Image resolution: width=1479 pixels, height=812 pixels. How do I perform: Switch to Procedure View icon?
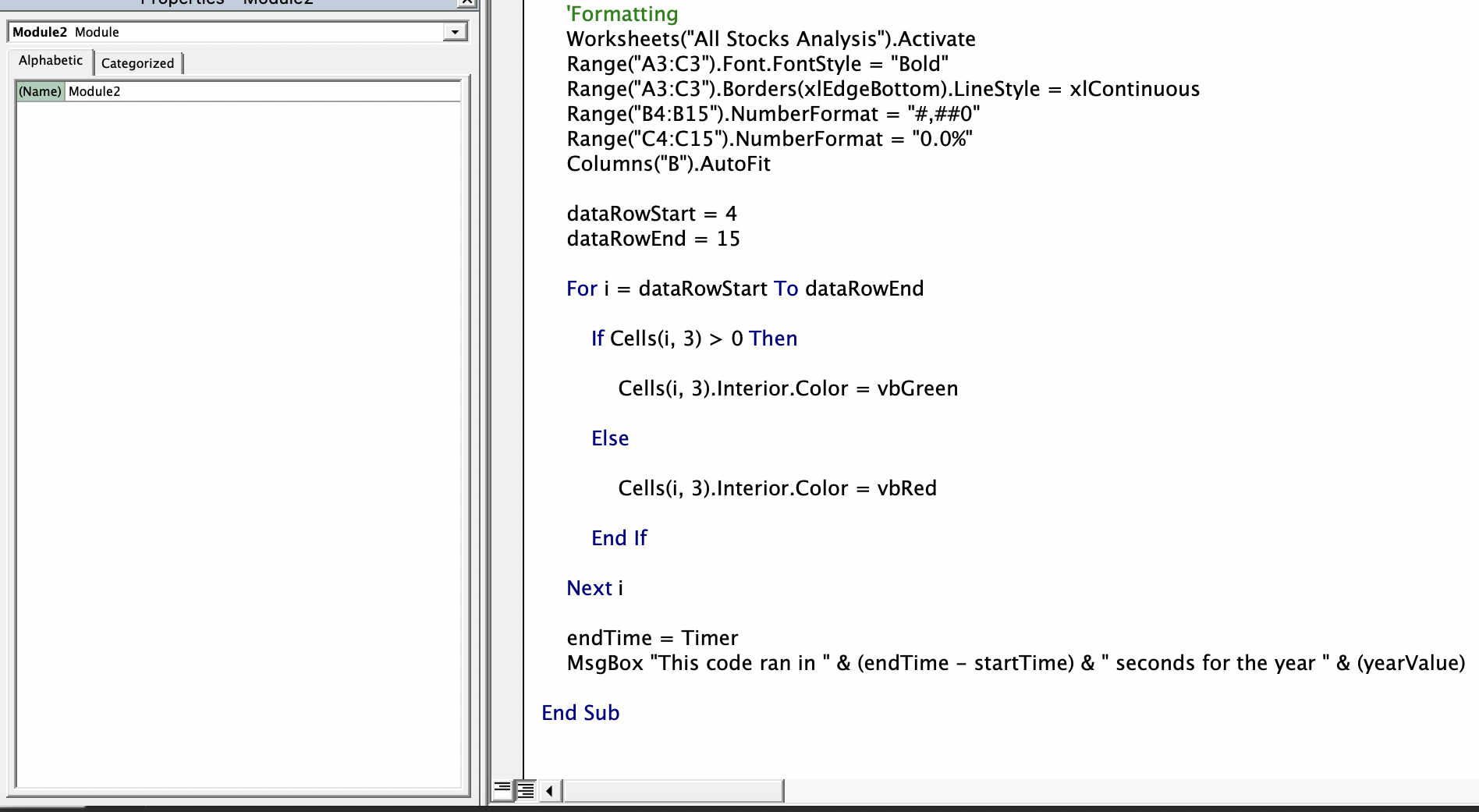pos(502,790)
